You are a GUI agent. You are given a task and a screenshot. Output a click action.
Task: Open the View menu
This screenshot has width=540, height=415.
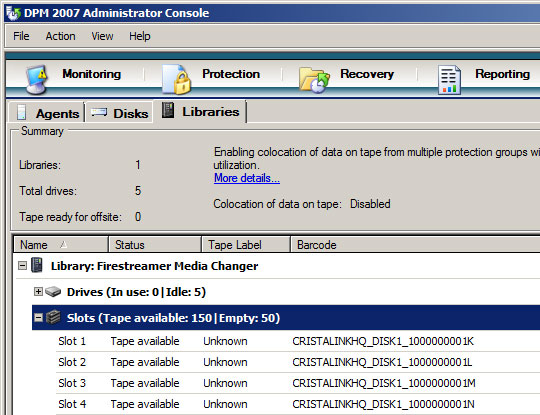coord(102,36)
